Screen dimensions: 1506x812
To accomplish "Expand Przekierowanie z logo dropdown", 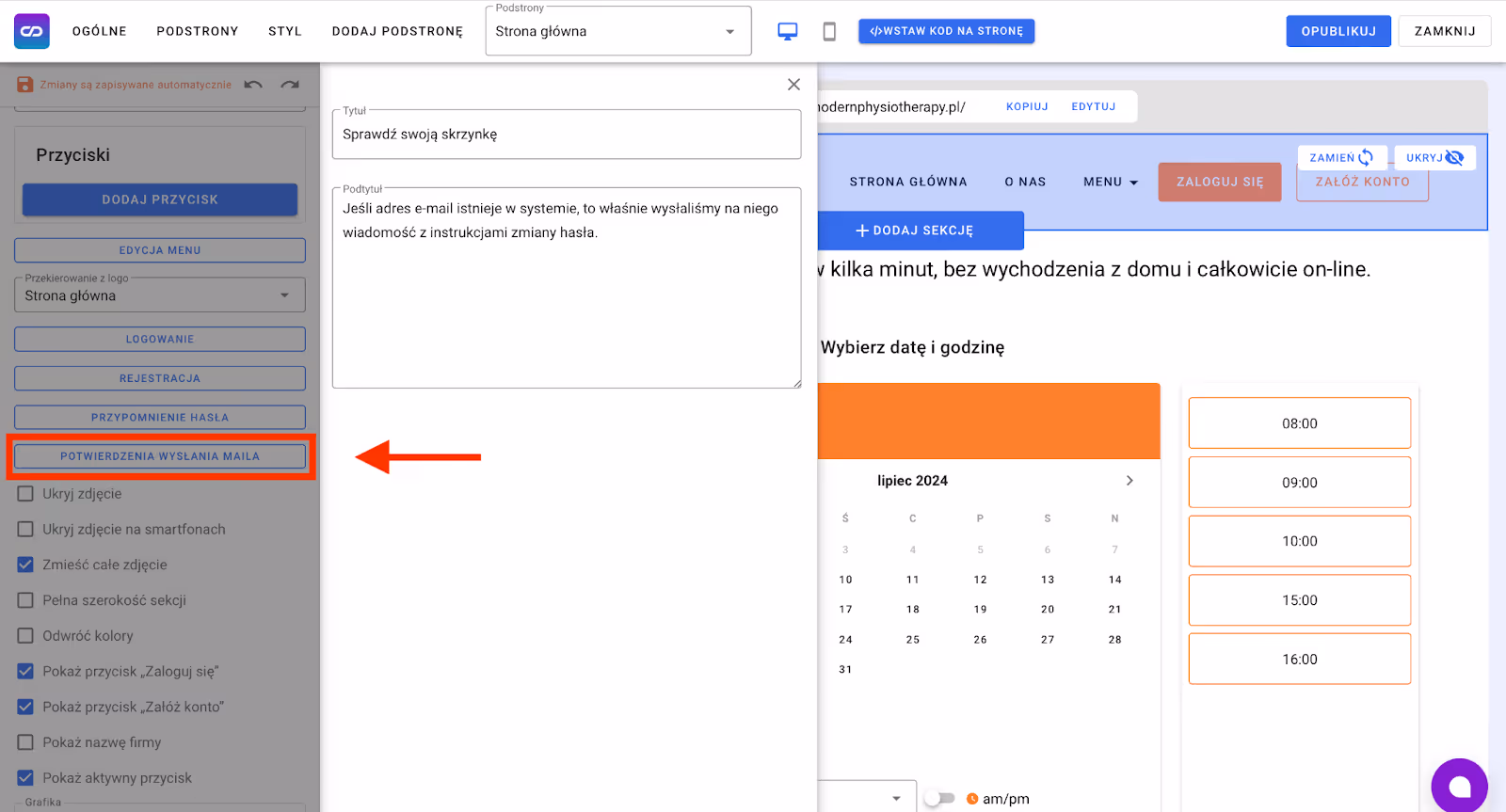I will pos(160,295).
